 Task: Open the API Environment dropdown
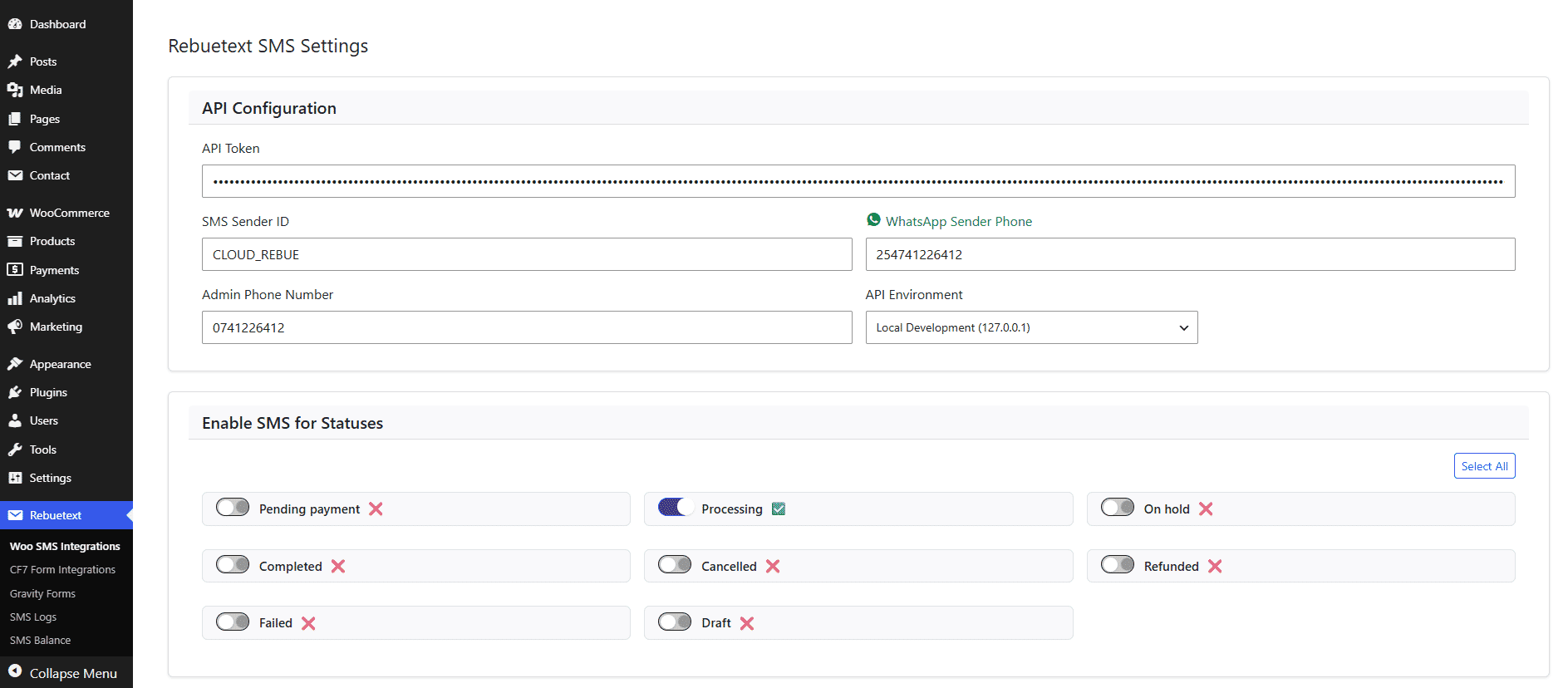point(1031,327)
